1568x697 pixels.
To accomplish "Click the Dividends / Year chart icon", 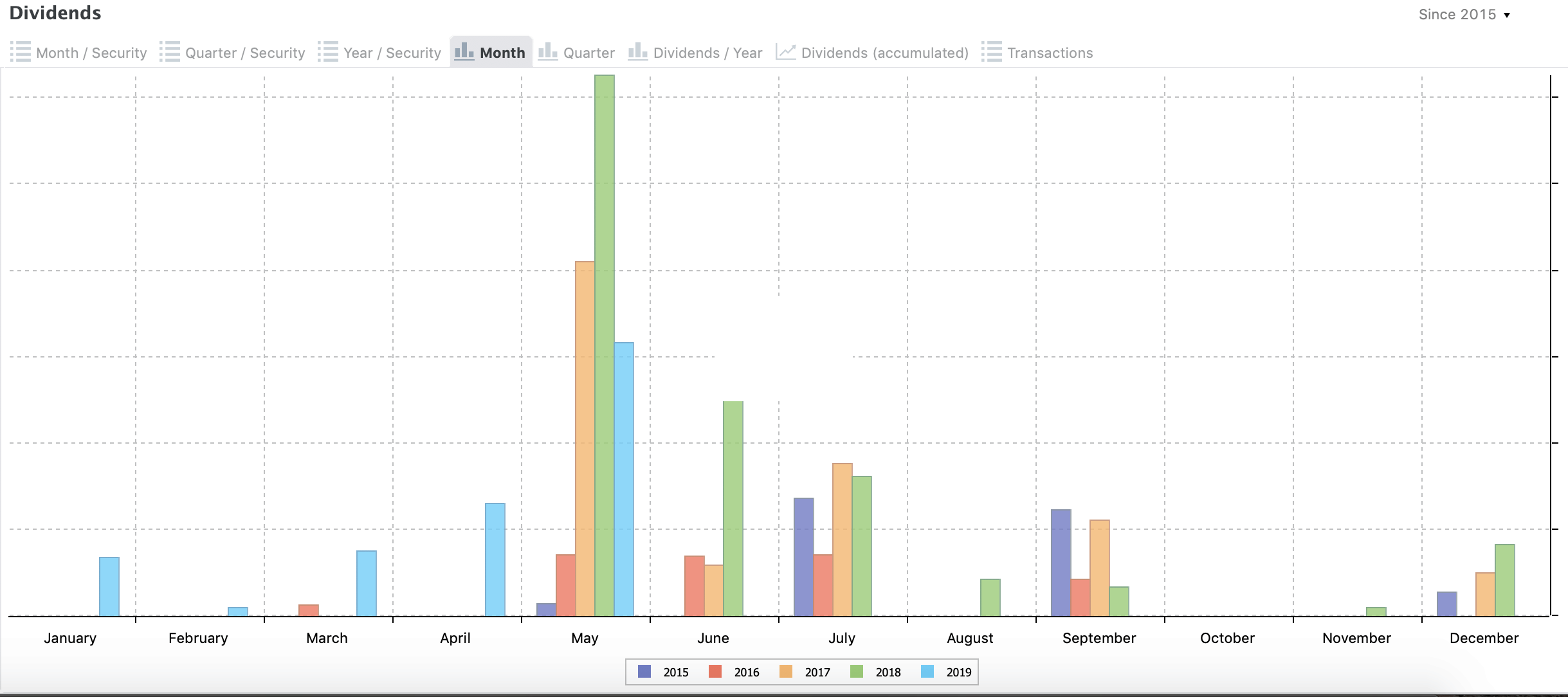I will (x=638, y=52).
